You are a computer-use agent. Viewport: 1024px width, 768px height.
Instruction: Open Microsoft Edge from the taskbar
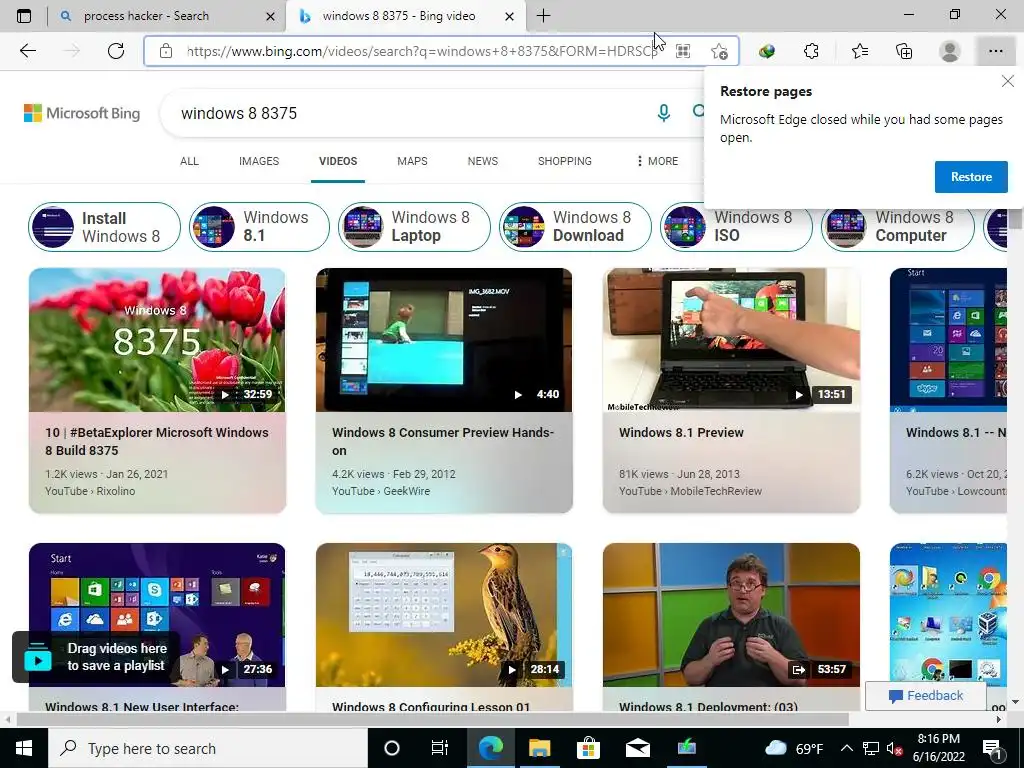point(490,748)
